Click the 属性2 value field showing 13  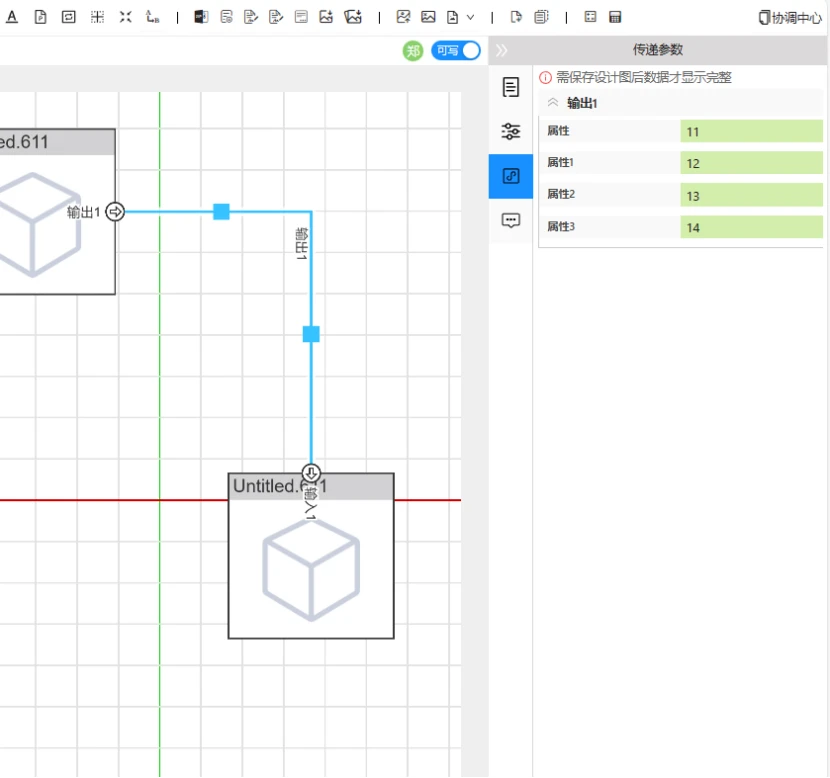(x=751, y=195)
